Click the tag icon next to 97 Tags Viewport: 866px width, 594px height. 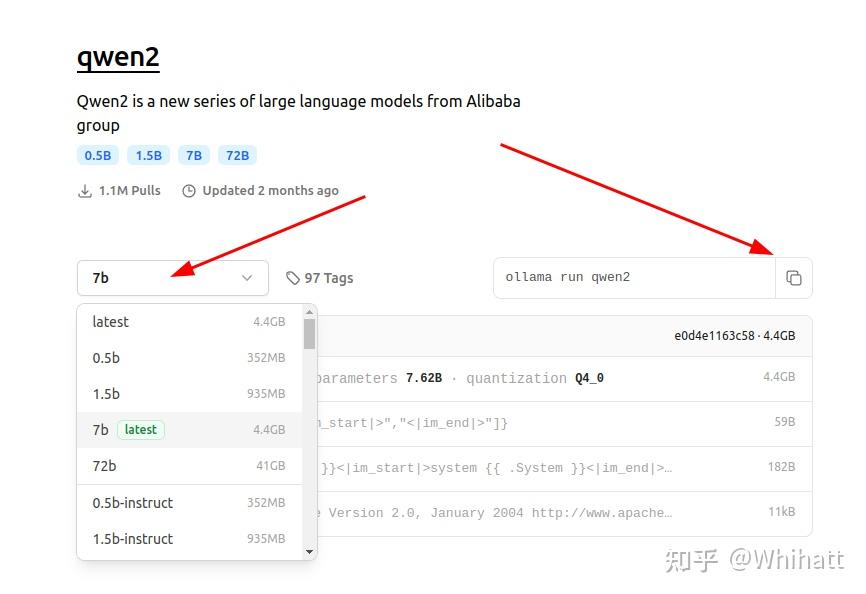(x=291, y=277)
